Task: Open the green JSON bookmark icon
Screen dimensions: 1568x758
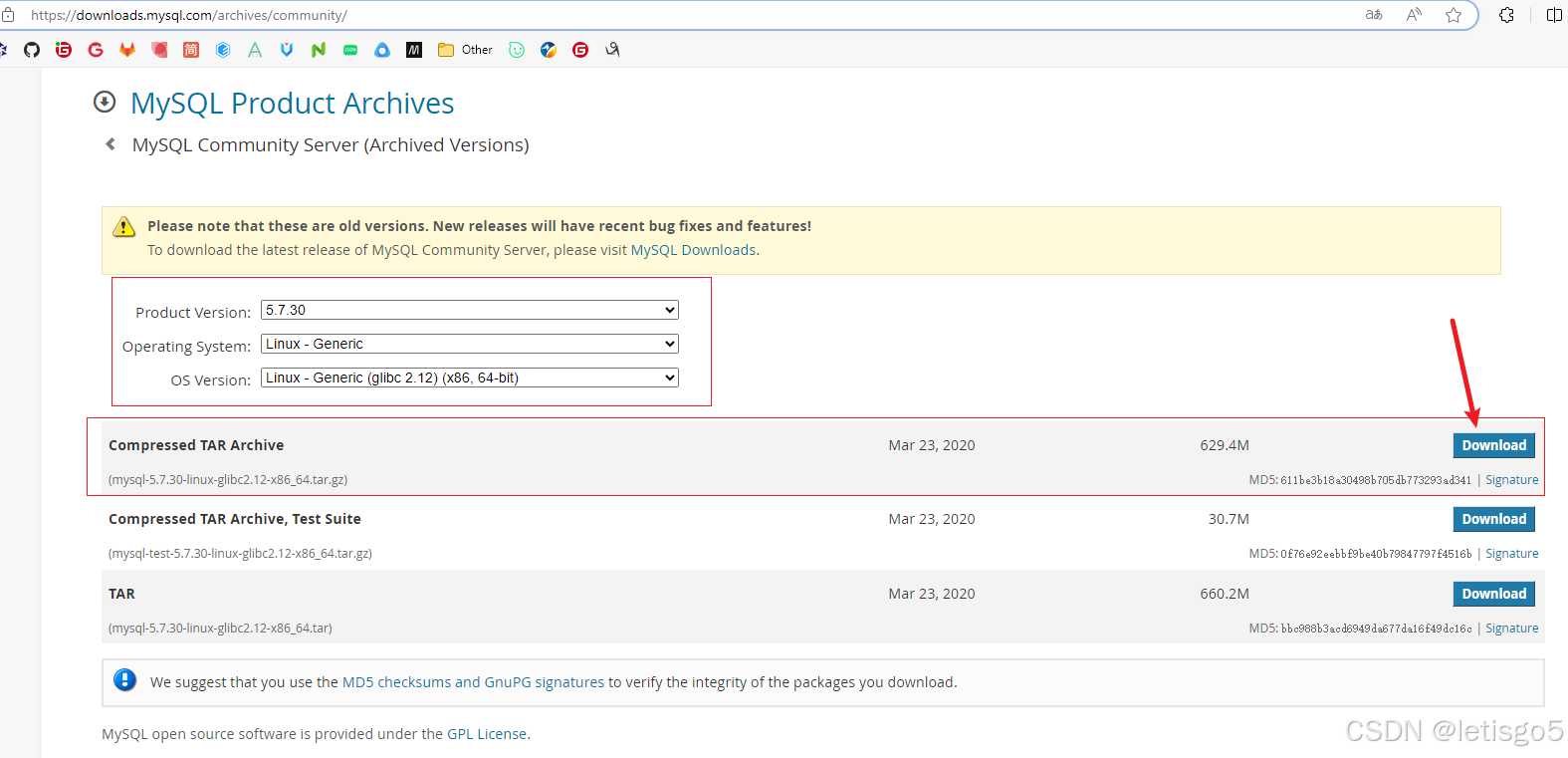Action: pos(350,50)
